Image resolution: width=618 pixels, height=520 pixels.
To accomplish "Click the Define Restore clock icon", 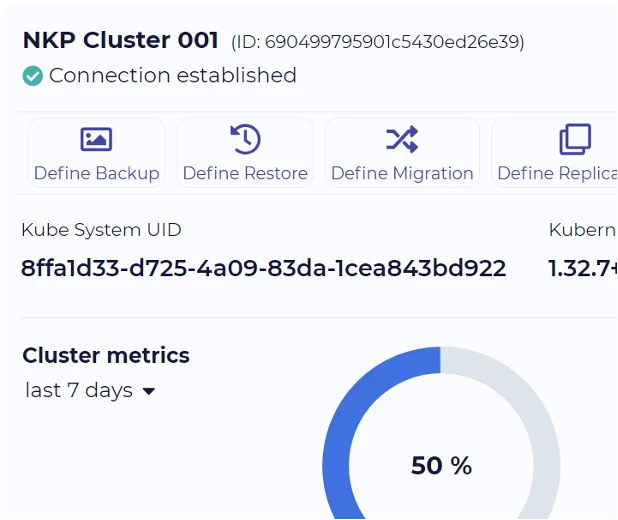I will click(245, 139).
